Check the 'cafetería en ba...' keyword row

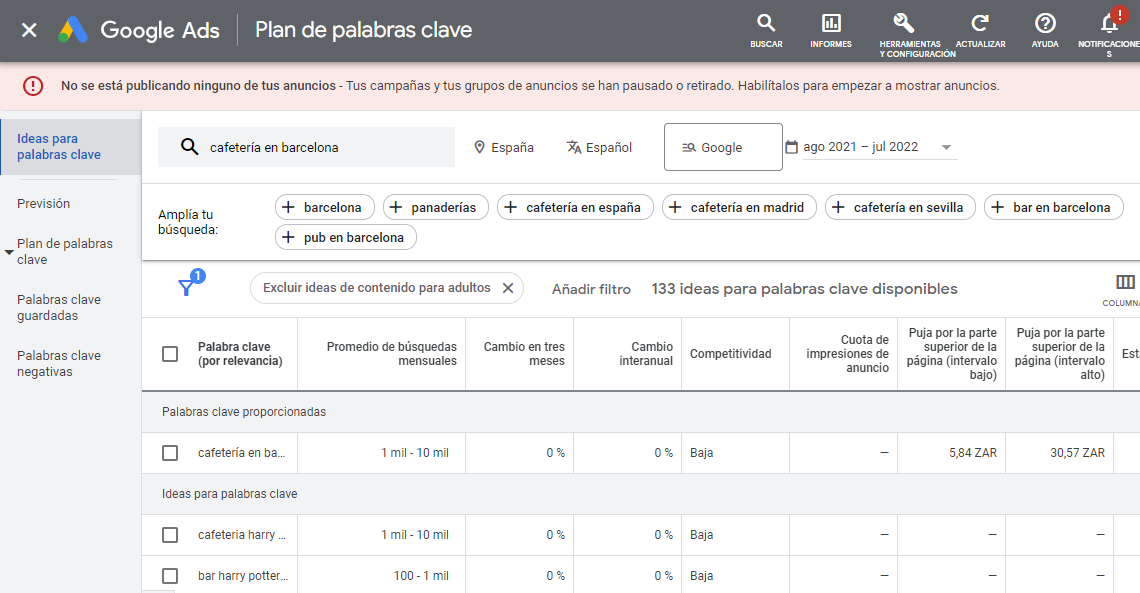tap(170, 453)
